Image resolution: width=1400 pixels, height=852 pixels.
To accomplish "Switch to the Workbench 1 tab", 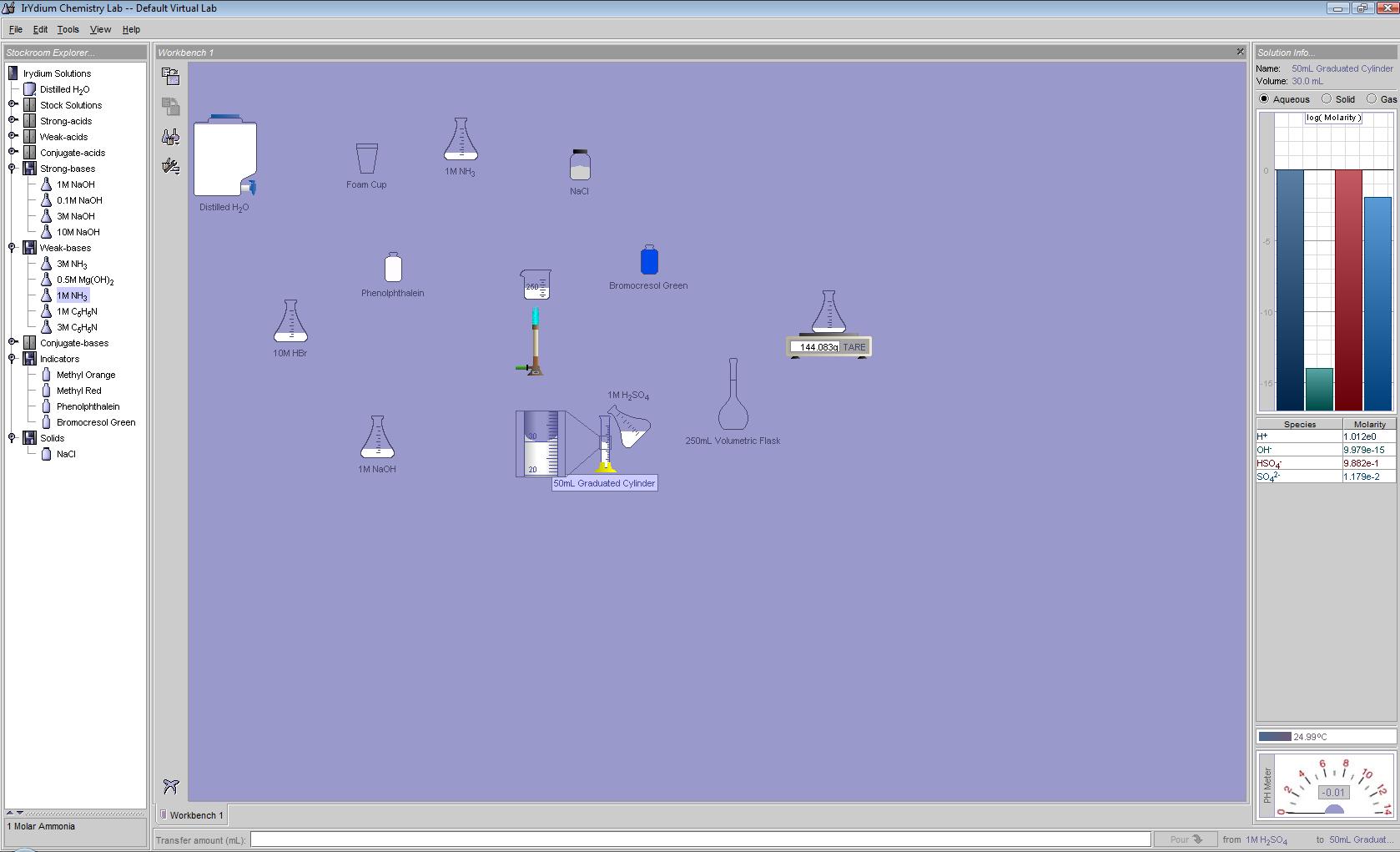I will pyautogui.click(x=192, y=815).
